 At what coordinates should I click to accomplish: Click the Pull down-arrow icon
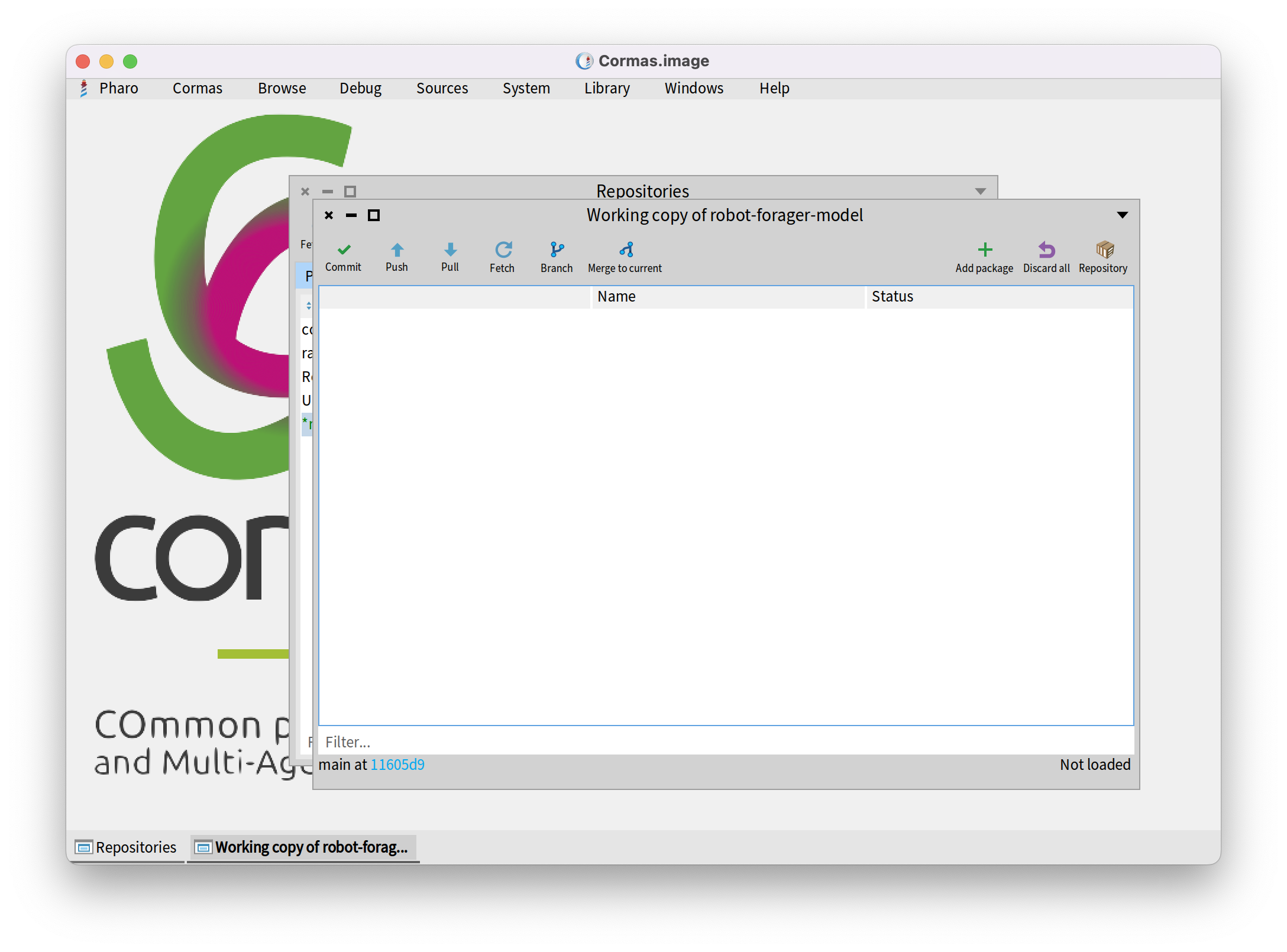[x=450, y=250]
